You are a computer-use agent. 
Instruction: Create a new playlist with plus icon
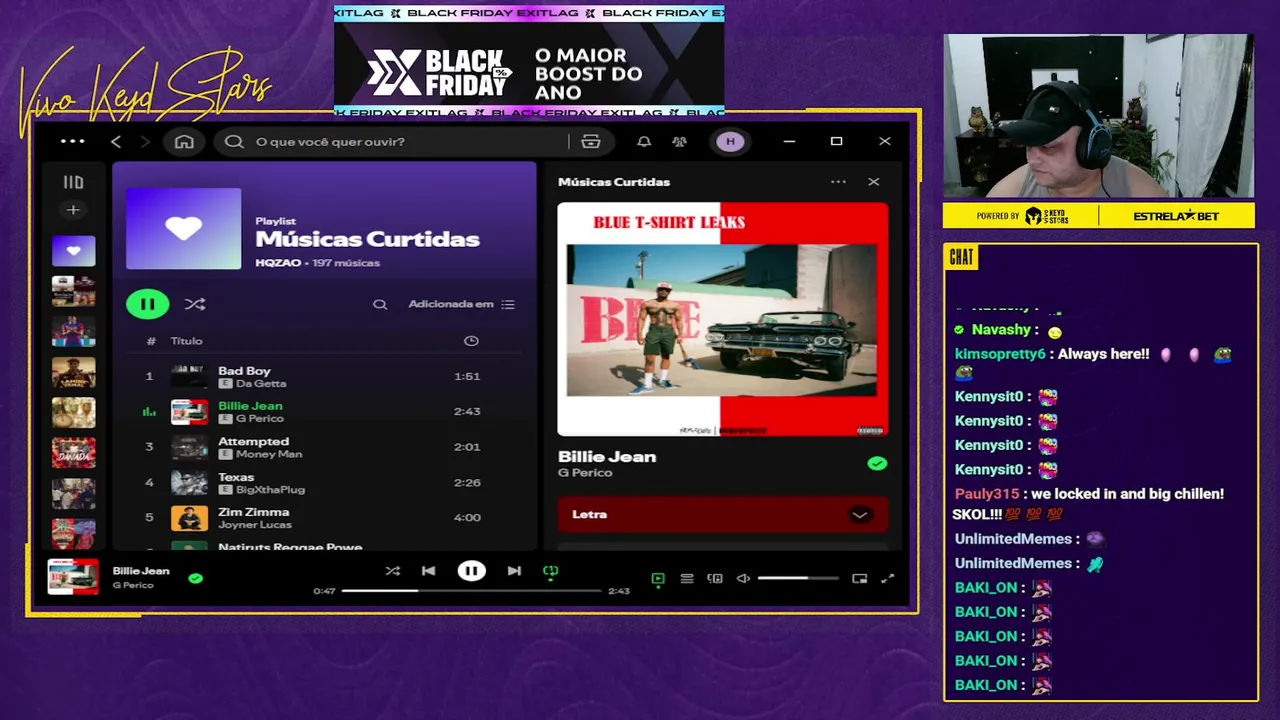[73, 210]
